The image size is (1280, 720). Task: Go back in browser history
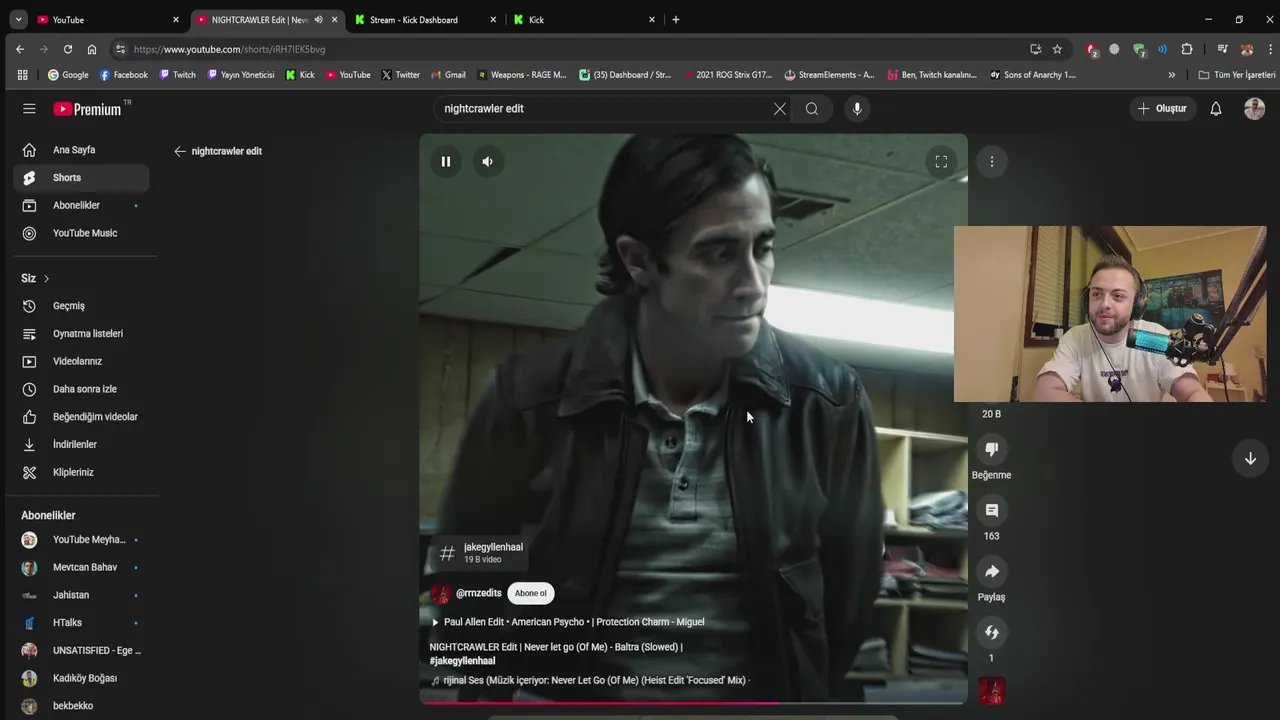(x=20, y=49)
